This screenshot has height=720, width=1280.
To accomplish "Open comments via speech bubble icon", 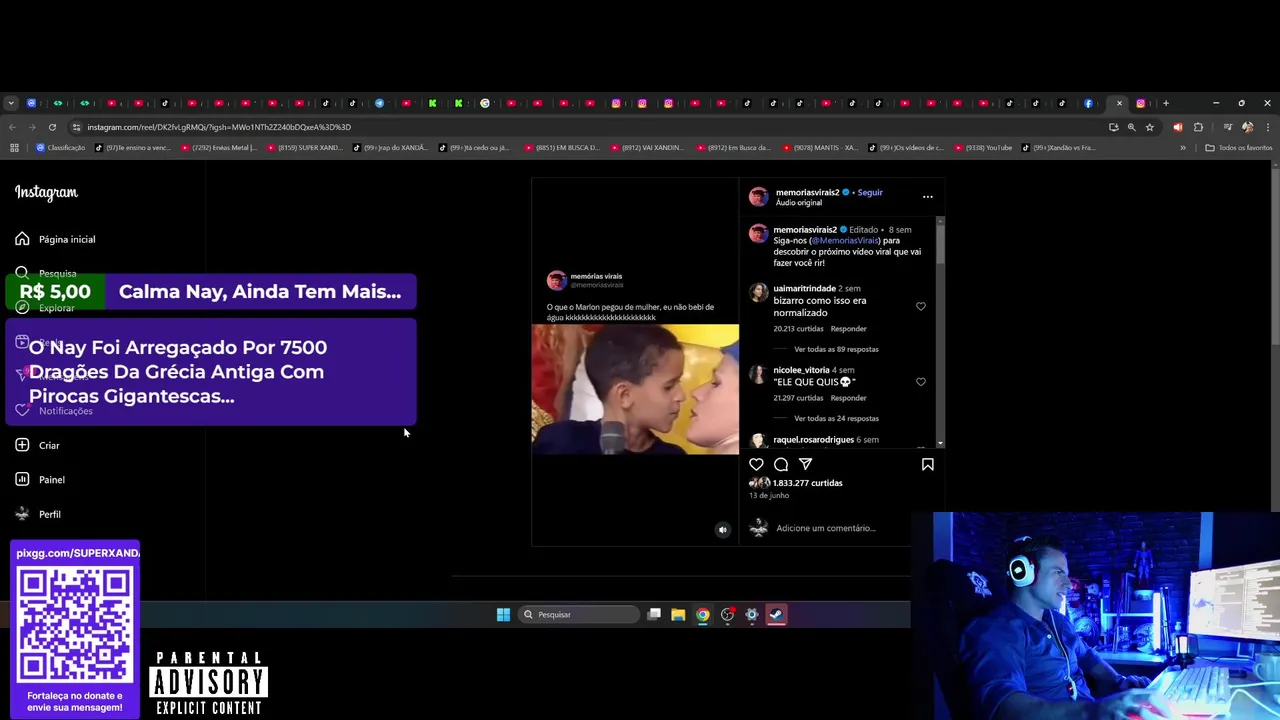I will (781, 464).
